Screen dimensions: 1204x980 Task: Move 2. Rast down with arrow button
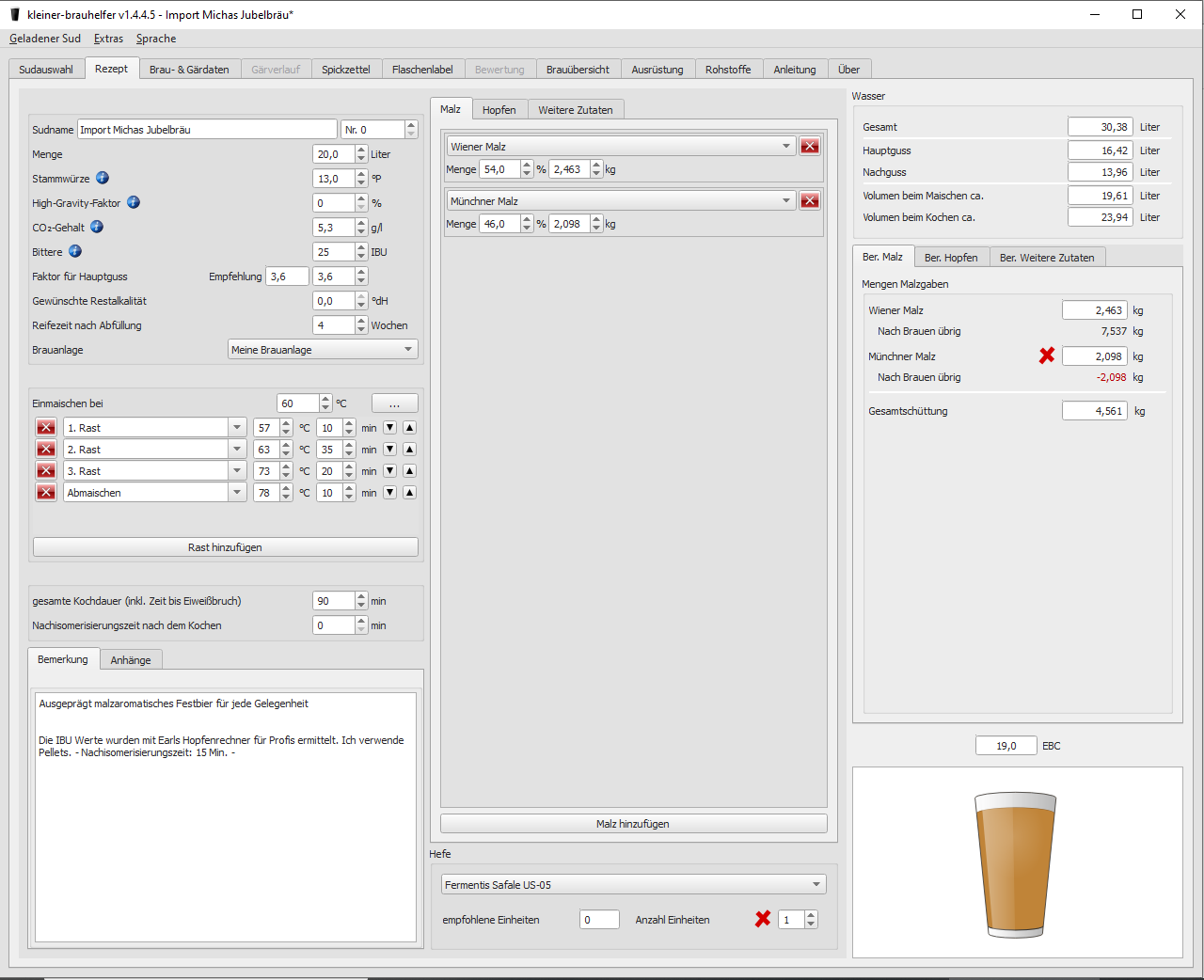[390, 449]
